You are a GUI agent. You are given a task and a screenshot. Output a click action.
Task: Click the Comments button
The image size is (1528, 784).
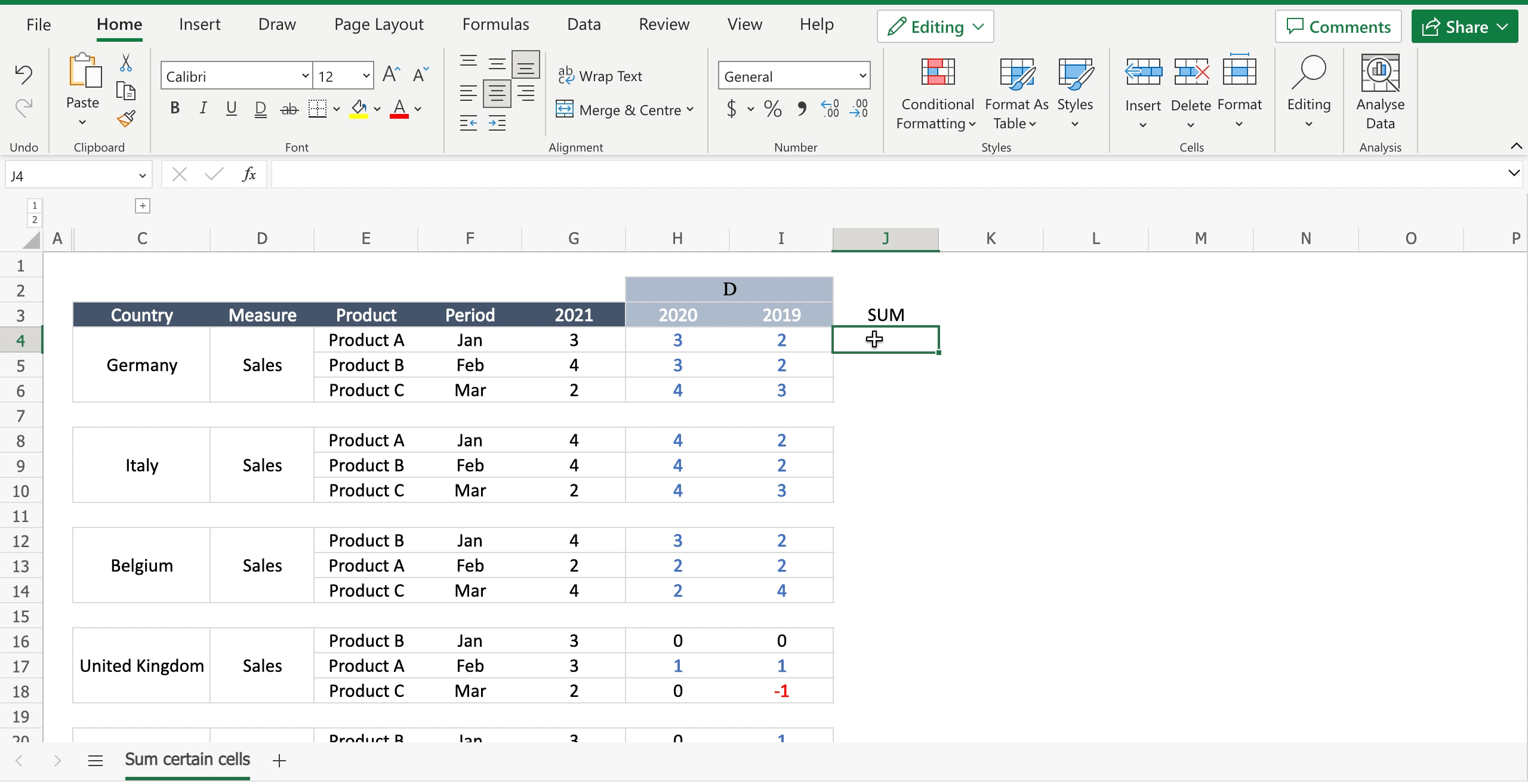click(x=1339, y=26)
